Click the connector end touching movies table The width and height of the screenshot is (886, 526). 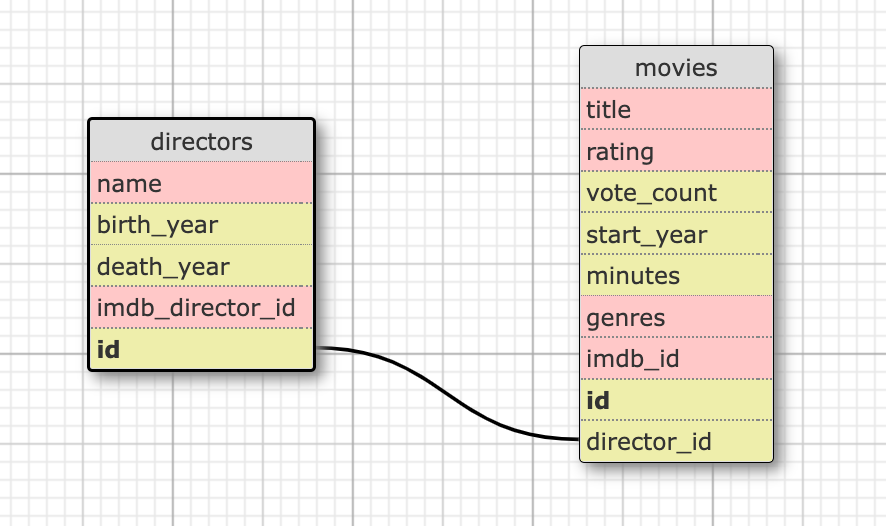pyautogui.click(x=573, y=439)
